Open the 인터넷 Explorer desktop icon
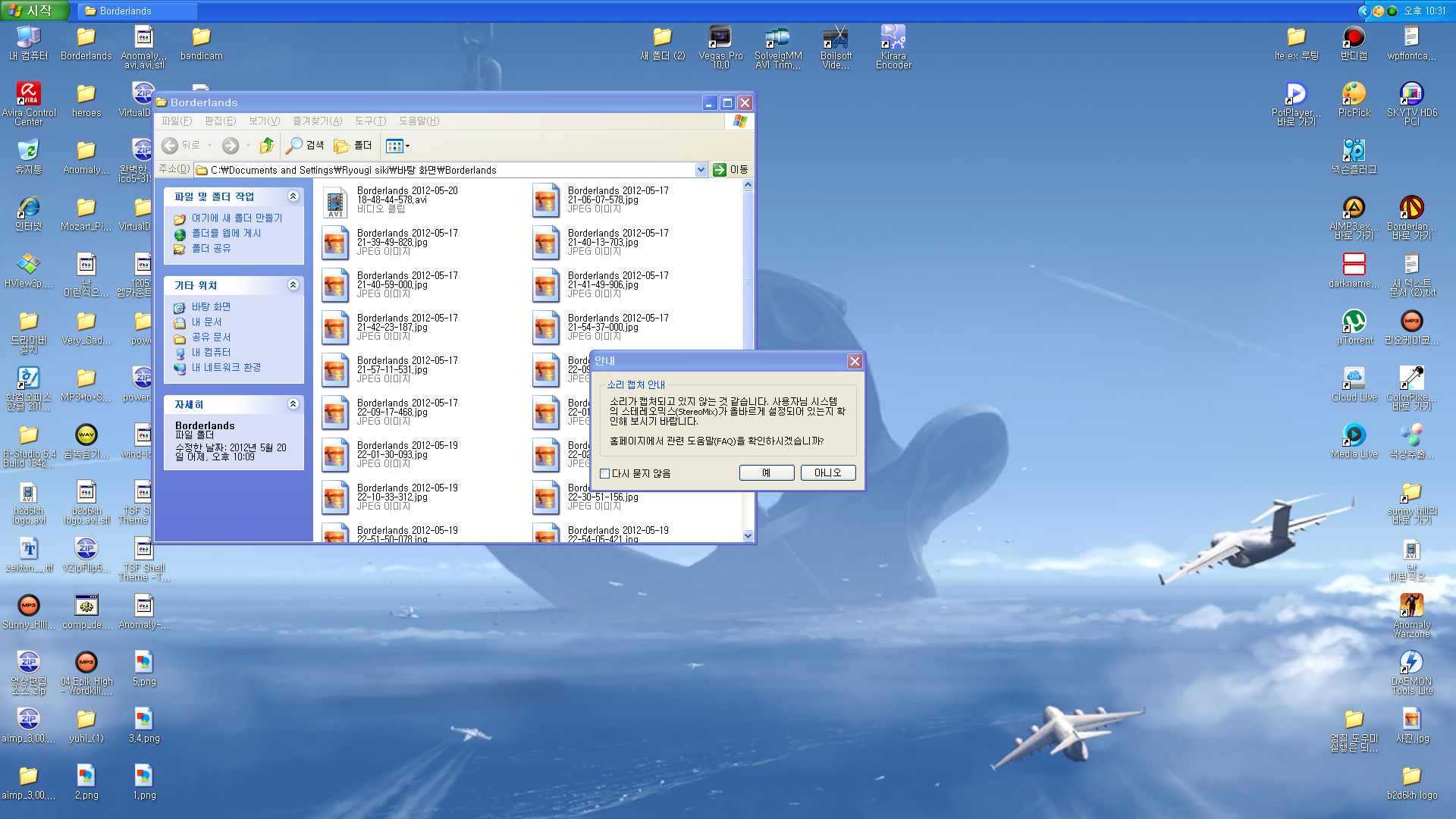This screenshot has width=1456, height=819. coord(29,213)
